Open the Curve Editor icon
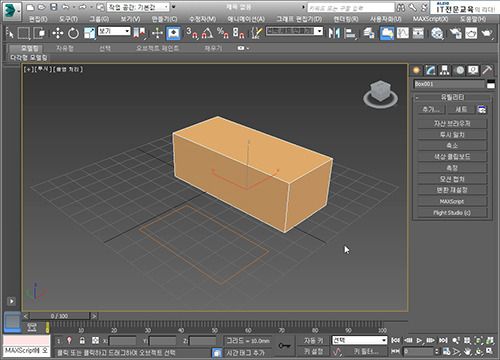 pyautogui.click(x=403, y=33)
